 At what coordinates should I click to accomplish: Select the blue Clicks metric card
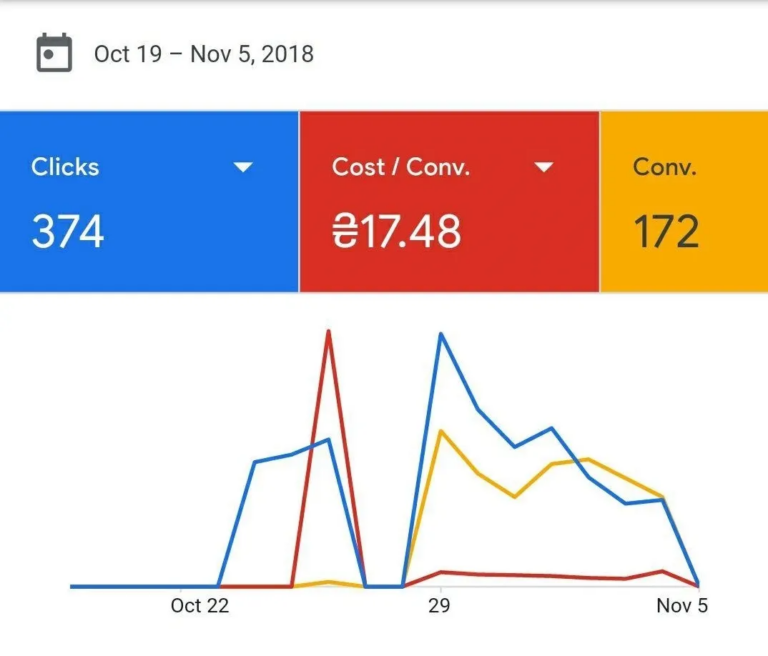pyautogui.click(x=149, y=201)
